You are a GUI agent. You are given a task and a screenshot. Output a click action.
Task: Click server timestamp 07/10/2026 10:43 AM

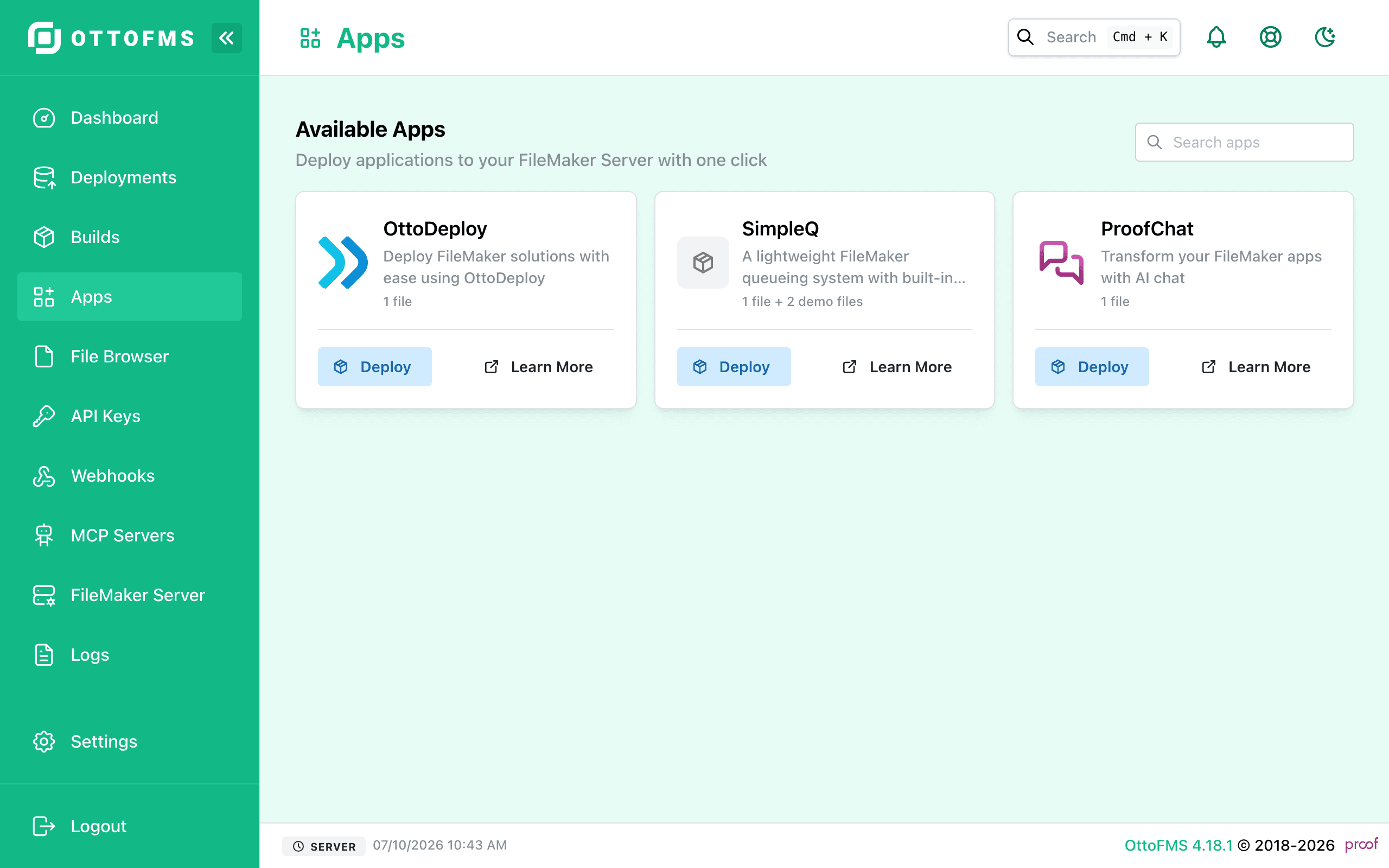[439, 845]
